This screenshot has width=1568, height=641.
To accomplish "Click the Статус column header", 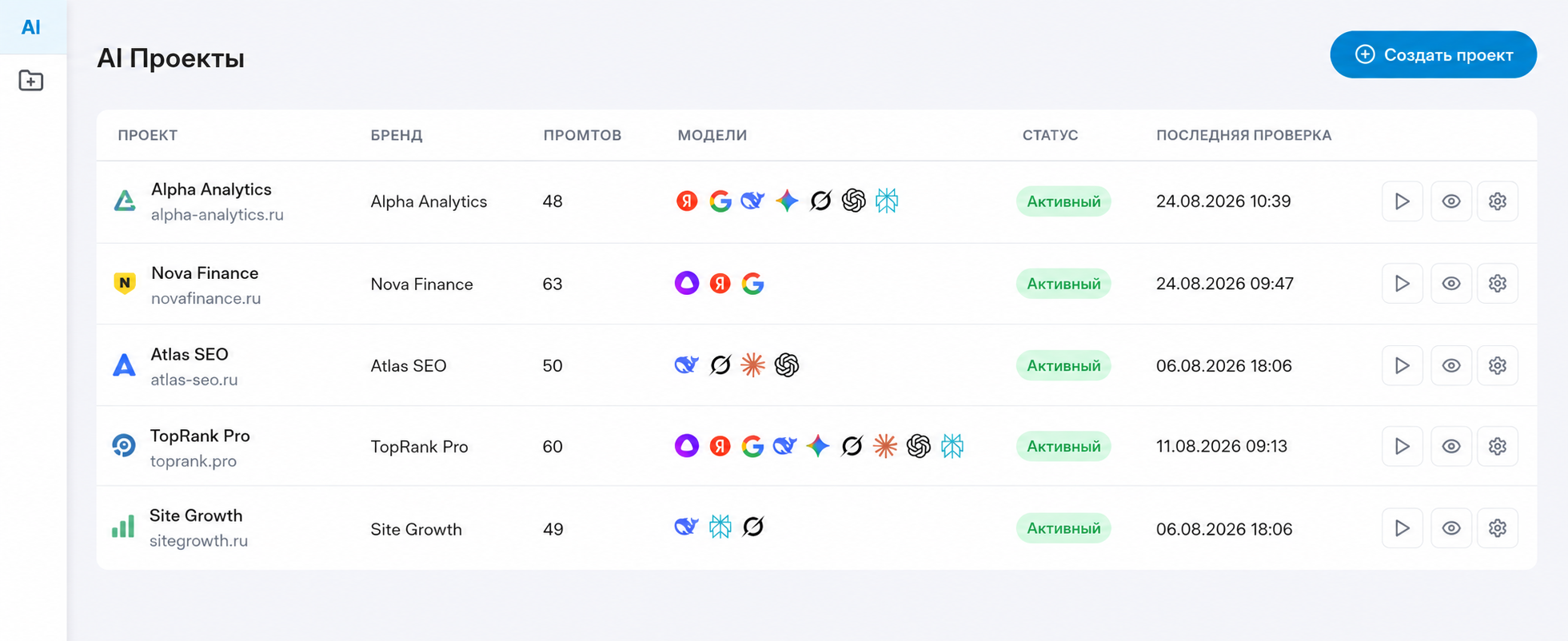I will (x=1050, y=135).
